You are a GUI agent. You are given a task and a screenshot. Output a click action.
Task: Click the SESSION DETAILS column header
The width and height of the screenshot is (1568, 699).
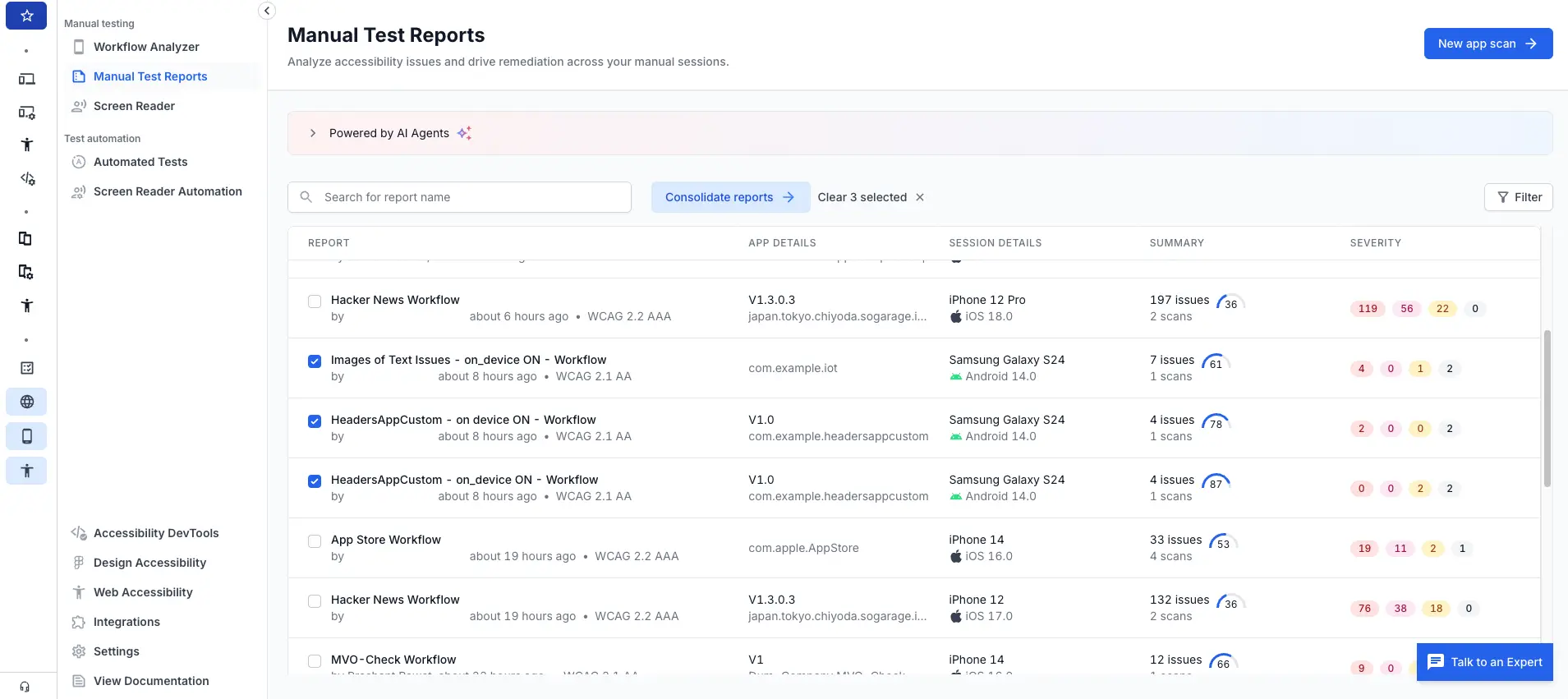pos(995,243)
